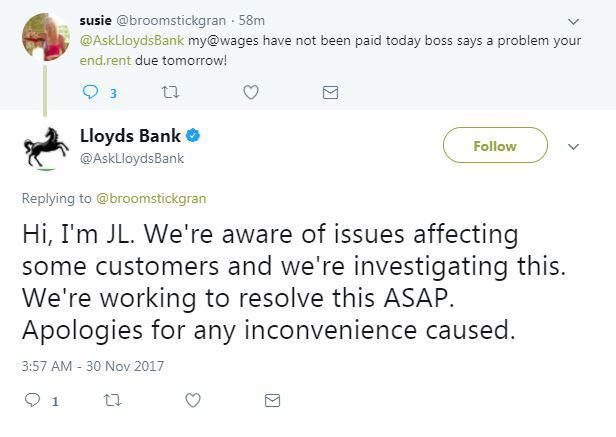Image resolution: width=616 pixels, height=437 pixels.
Task: Send susie's tweet via direct message
Action: (330, 92)
